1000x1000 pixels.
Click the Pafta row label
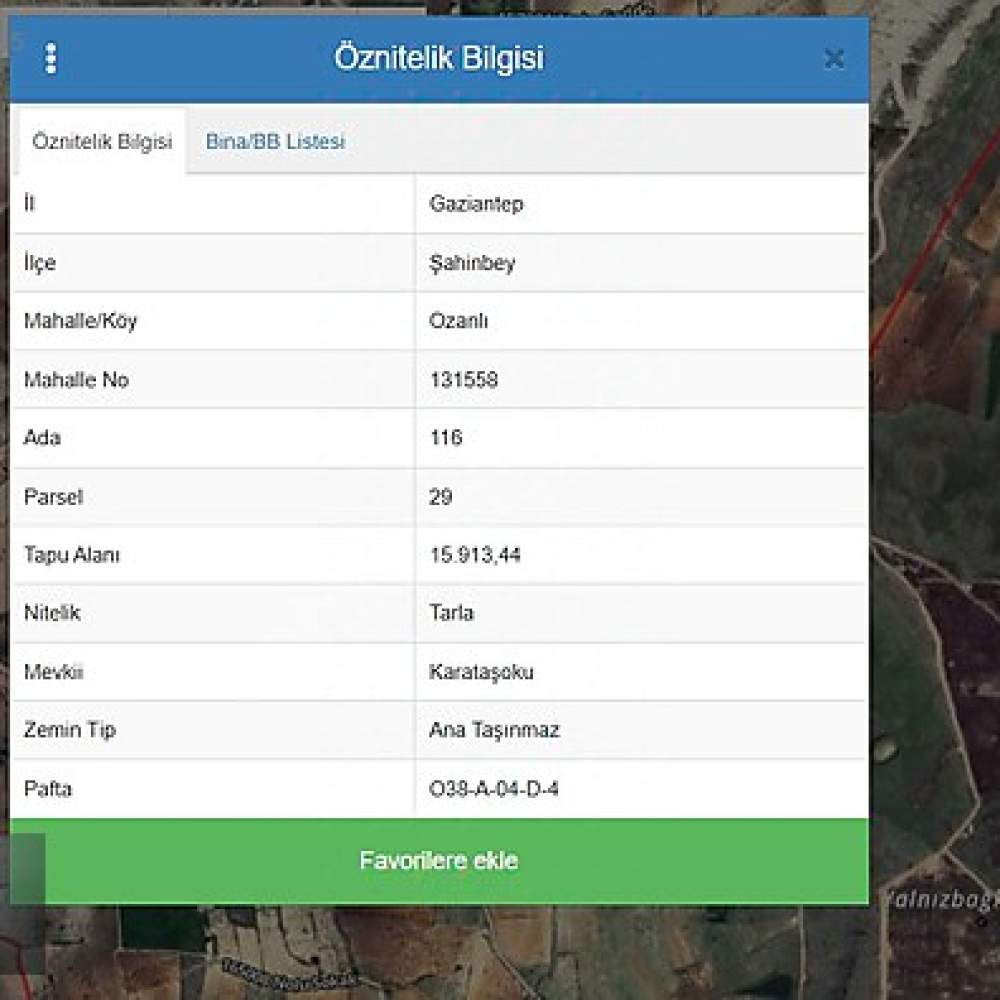click(48, 789)
